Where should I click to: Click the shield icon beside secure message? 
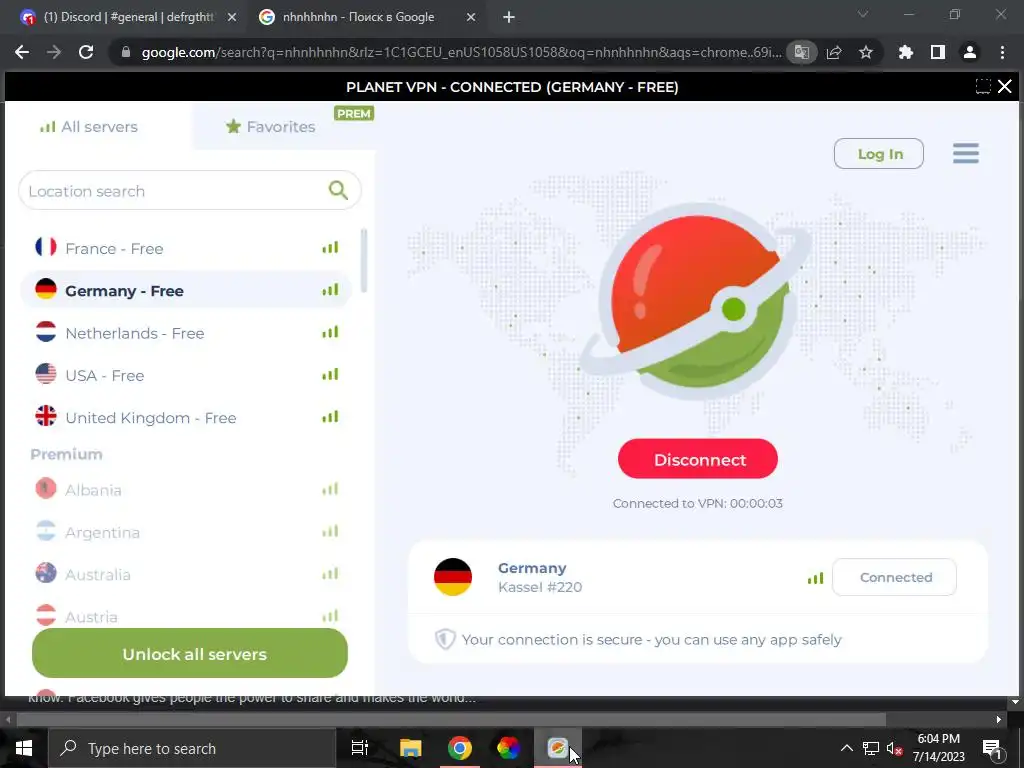(x=445, y=639)
